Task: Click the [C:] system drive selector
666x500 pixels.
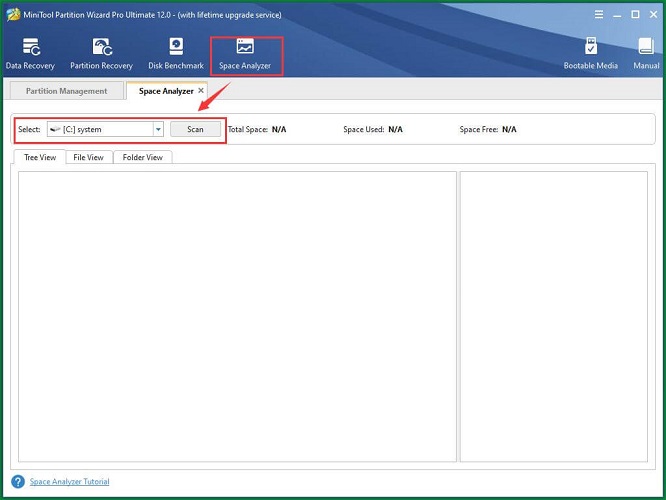Action: click(x=105, y=129)
